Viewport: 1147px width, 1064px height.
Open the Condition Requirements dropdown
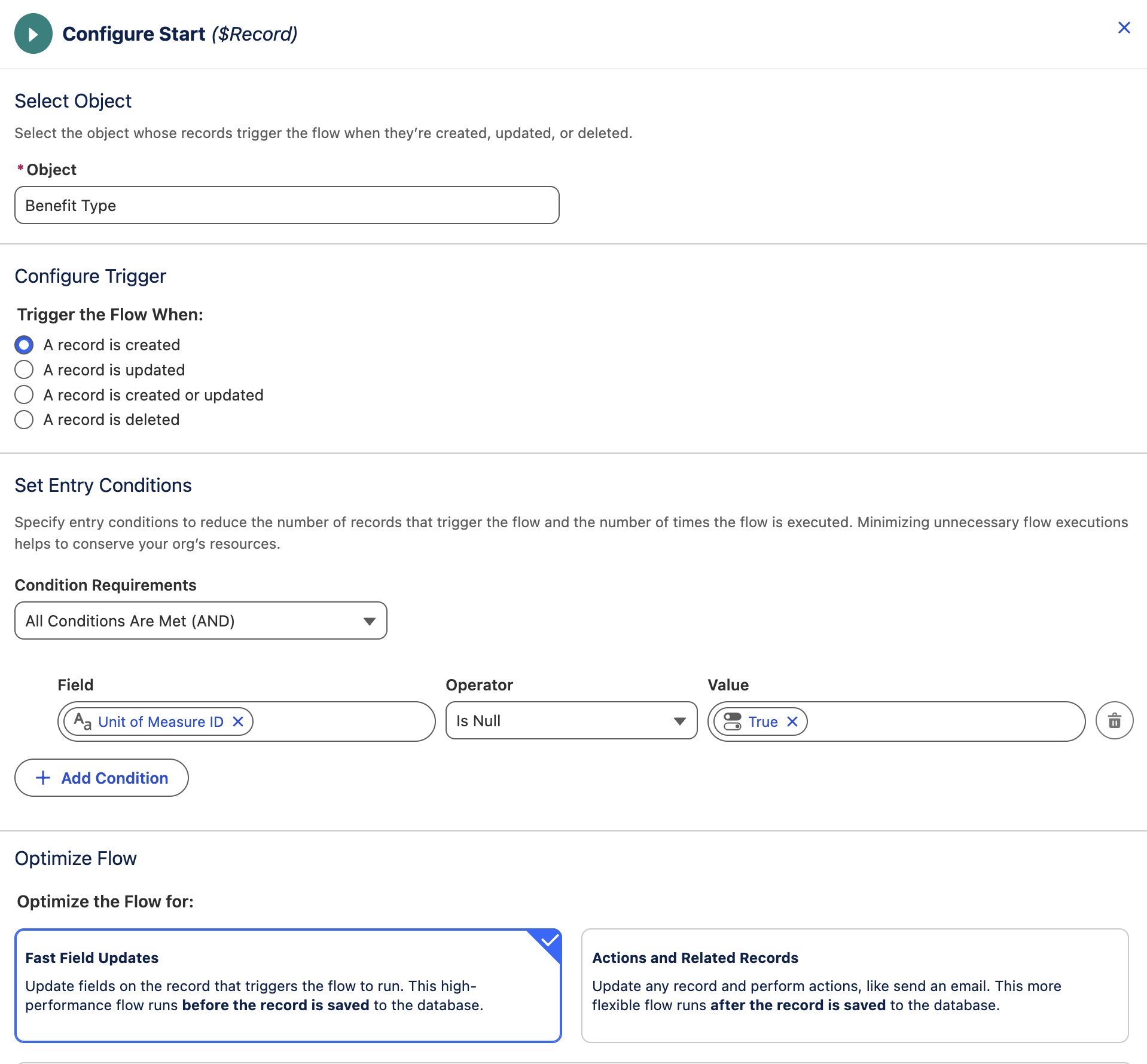[x=201, y=620]
